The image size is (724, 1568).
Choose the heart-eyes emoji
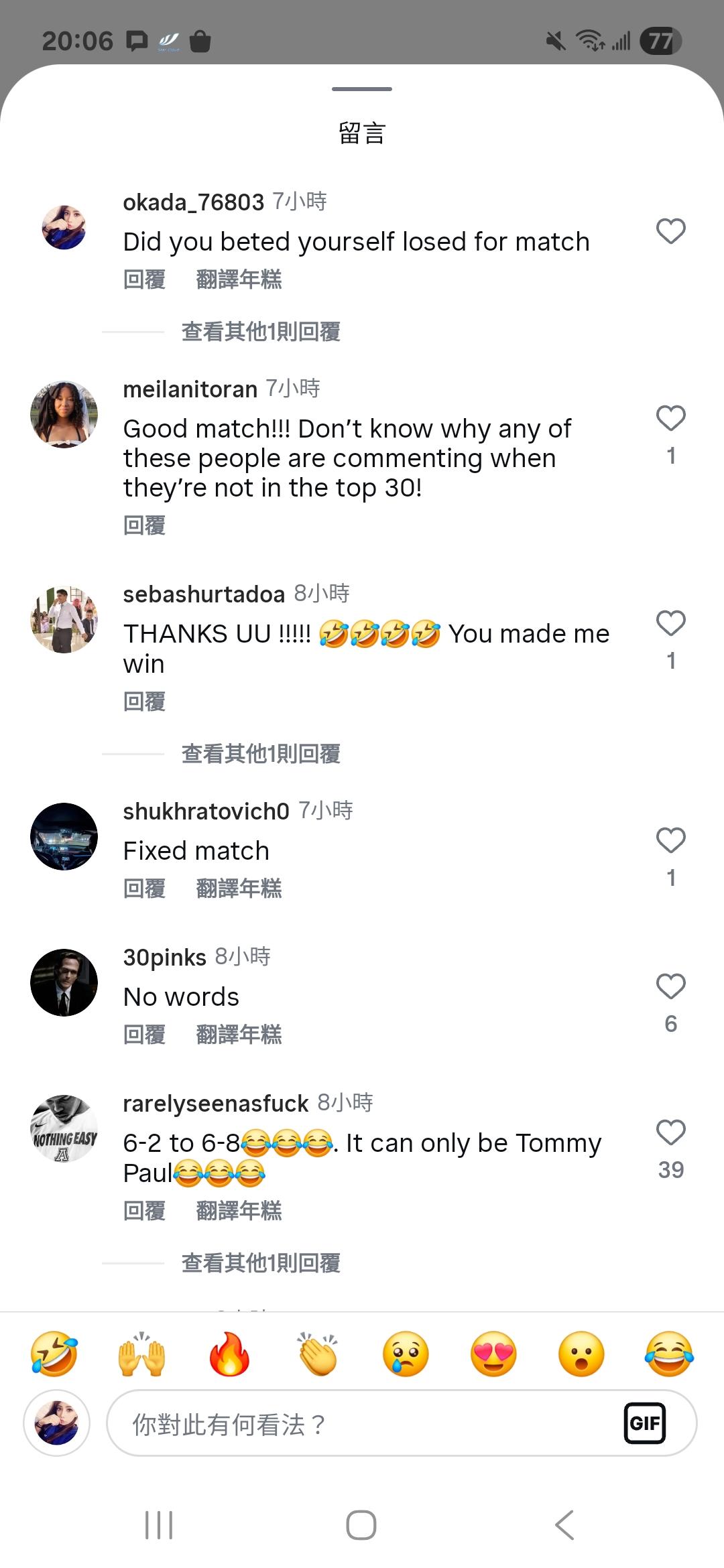[x=493, y=1354]
